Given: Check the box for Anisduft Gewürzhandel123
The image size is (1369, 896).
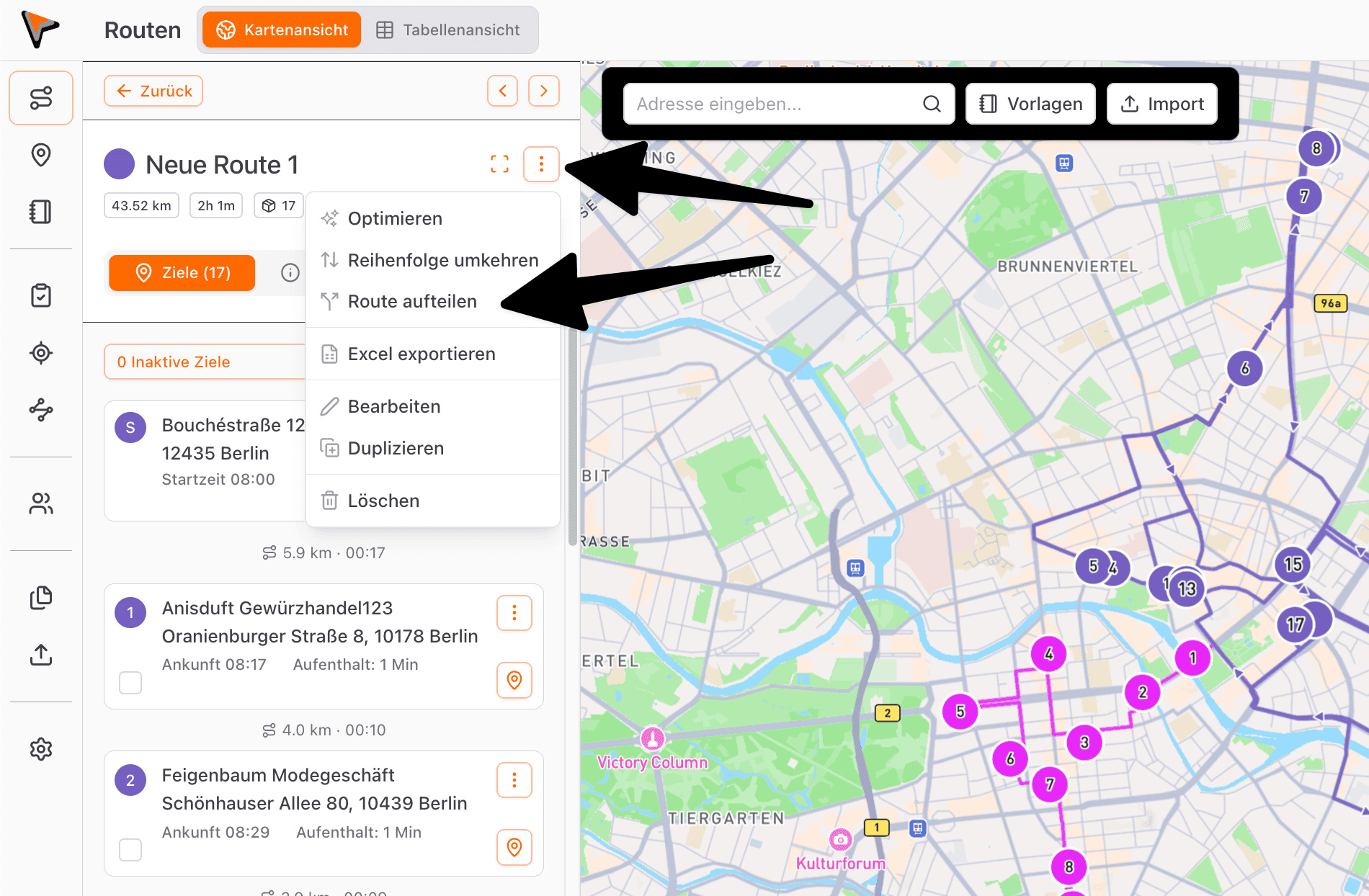Looking at the screenshot, I should tap(130, 682).
